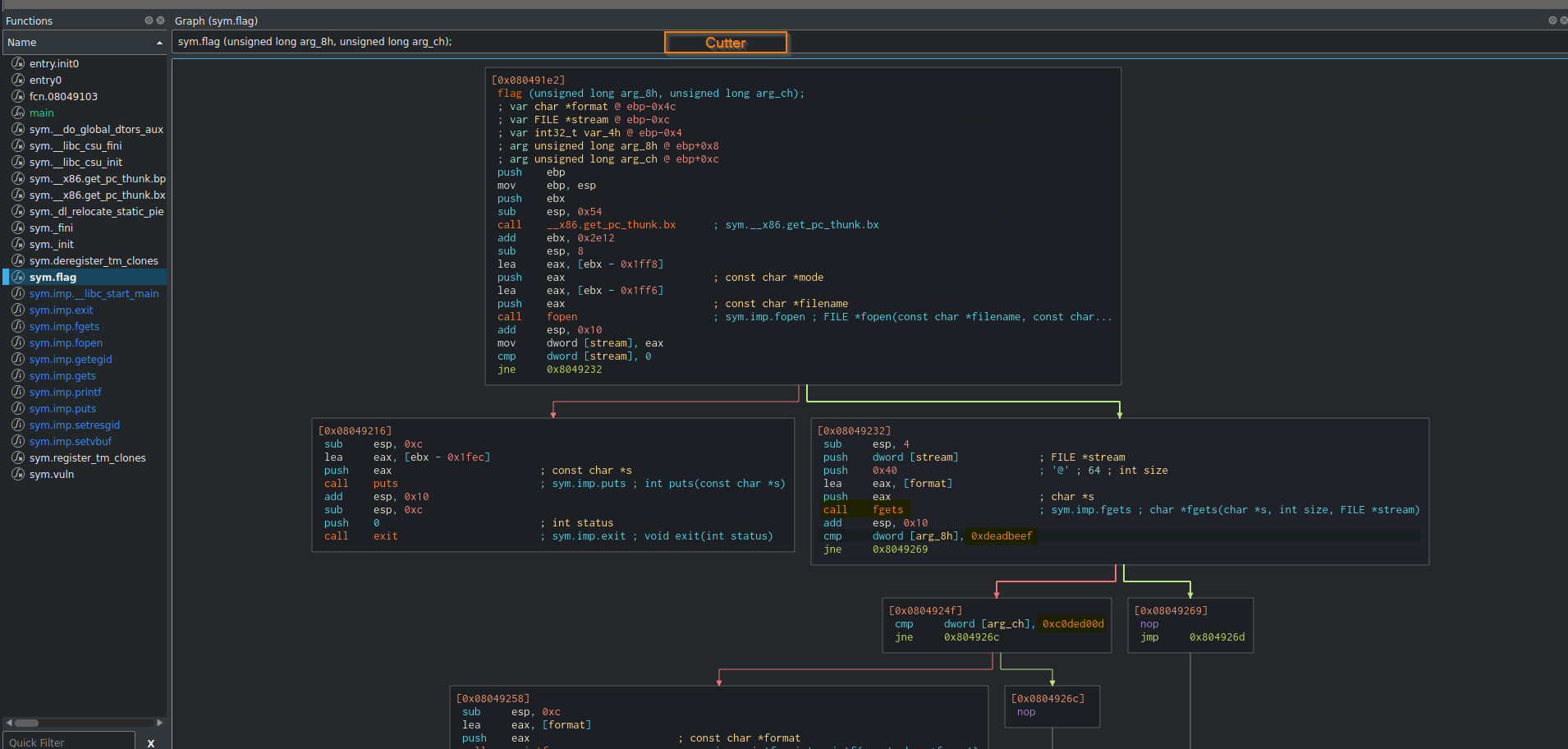Click the import icon beside sym.imp.gets
Screen dimensions: 1568x749
coord(18,375)
